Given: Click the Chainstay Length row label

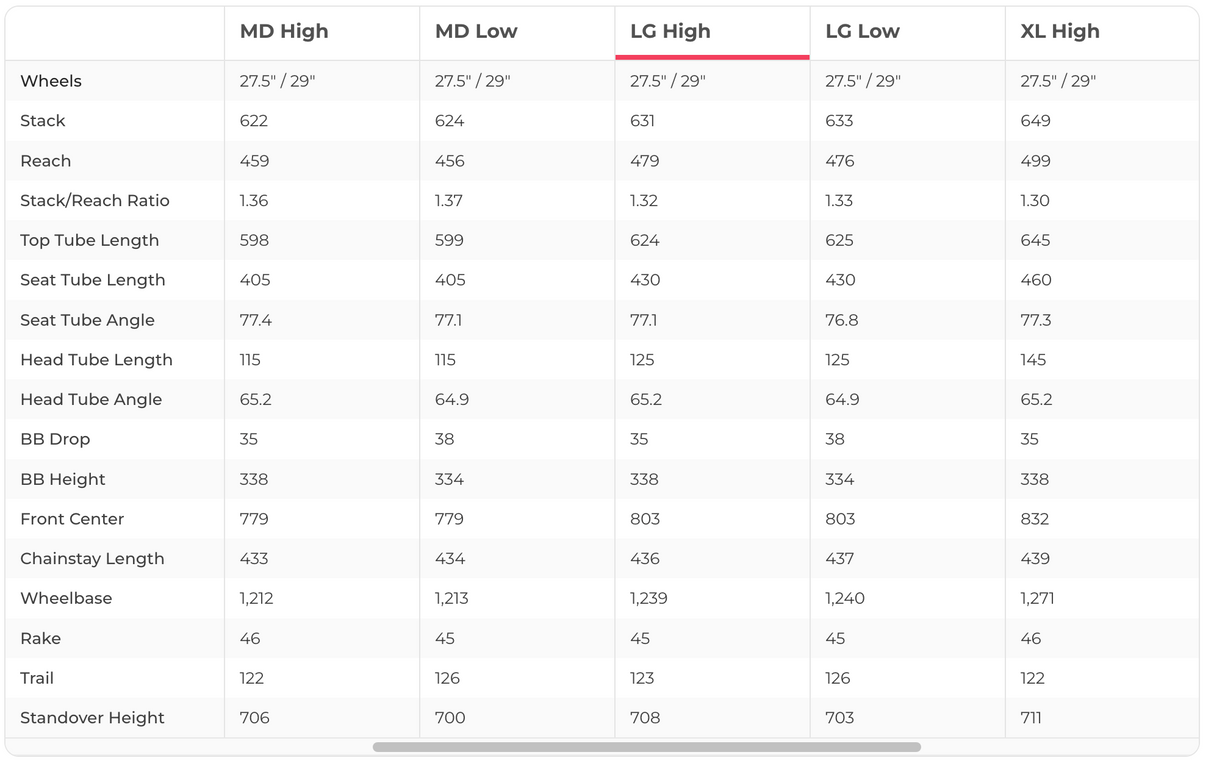Looking at the screenshot, I should coord(92,559).
